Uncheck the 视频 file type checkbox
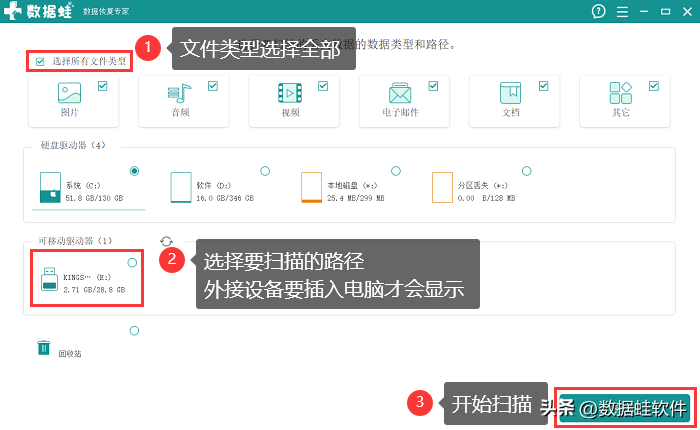 [x=322, y=86]
